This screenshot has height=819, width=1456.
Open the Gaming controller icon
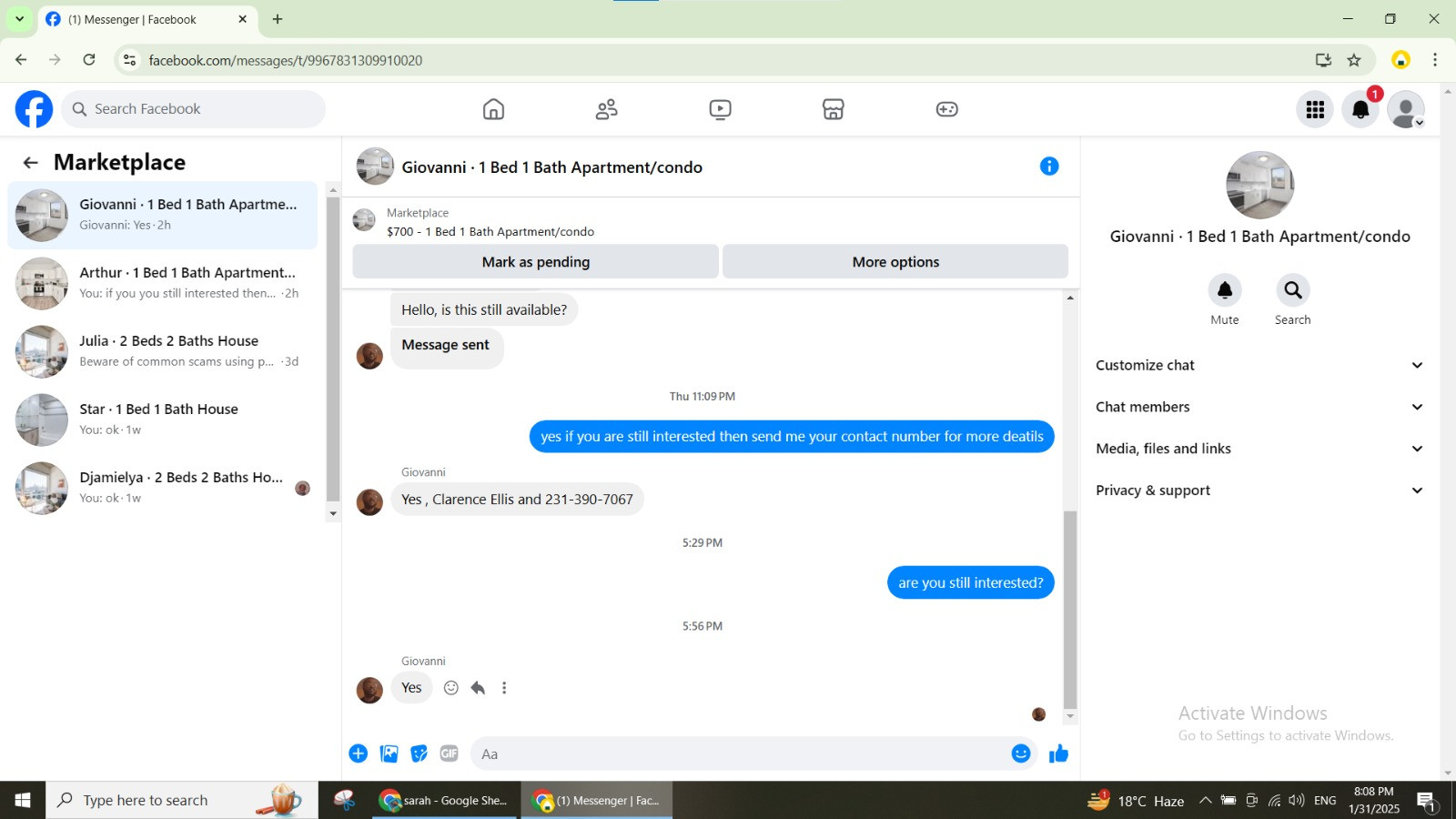947,109
